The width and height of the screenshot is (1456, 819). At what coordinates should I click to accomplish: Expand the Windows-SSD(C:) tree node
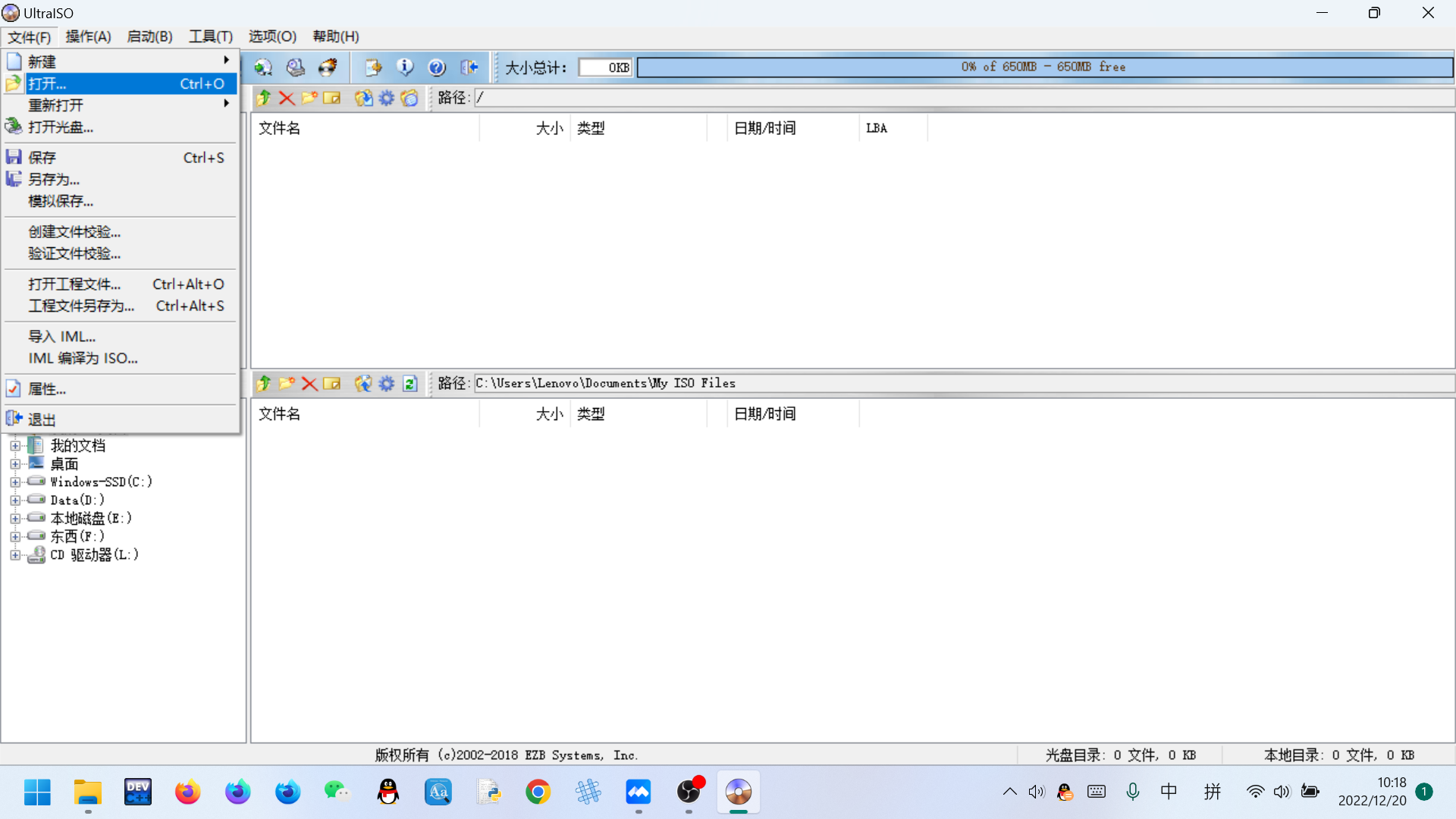14,482
